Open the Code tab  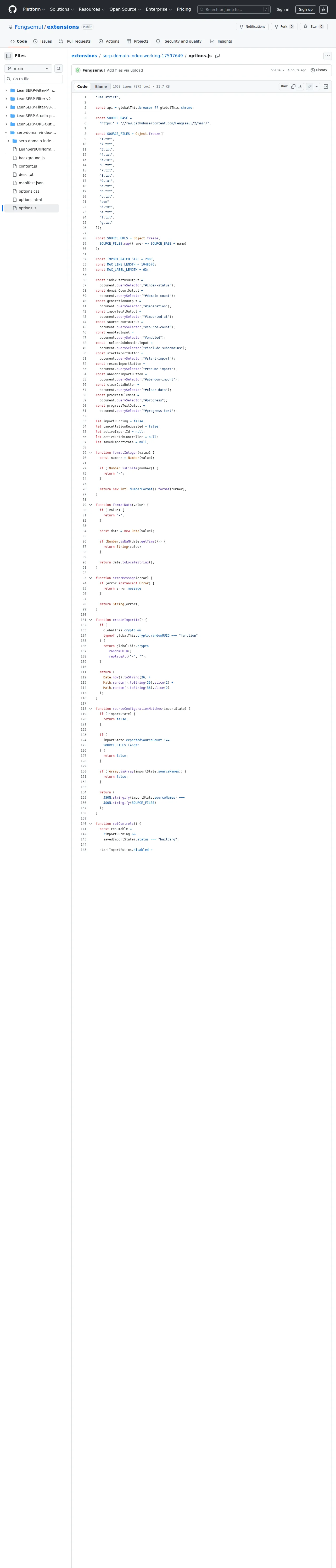[18, 41]
